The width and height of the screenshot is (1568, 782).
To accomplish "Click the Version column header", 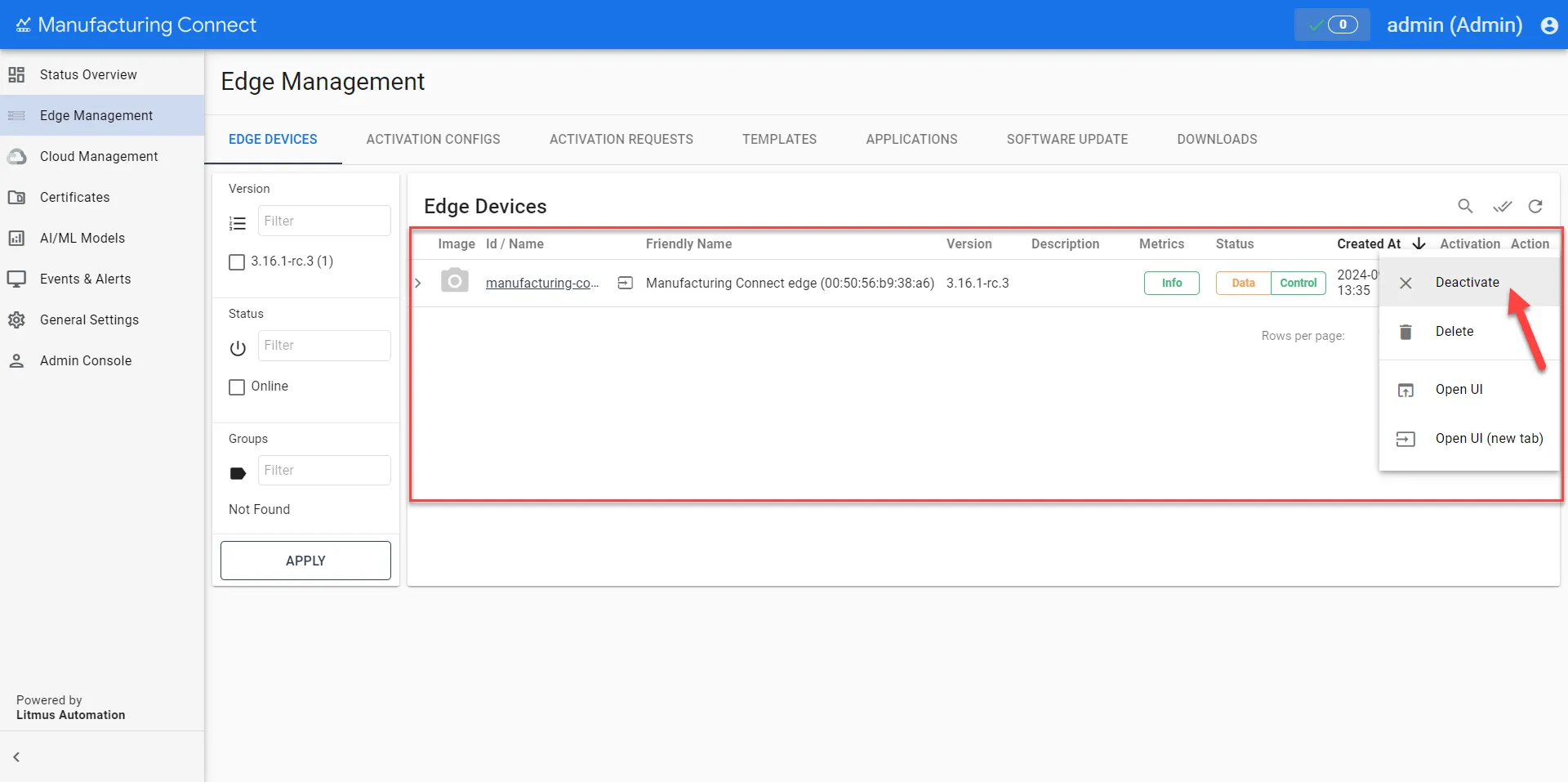I will [969, 244].
